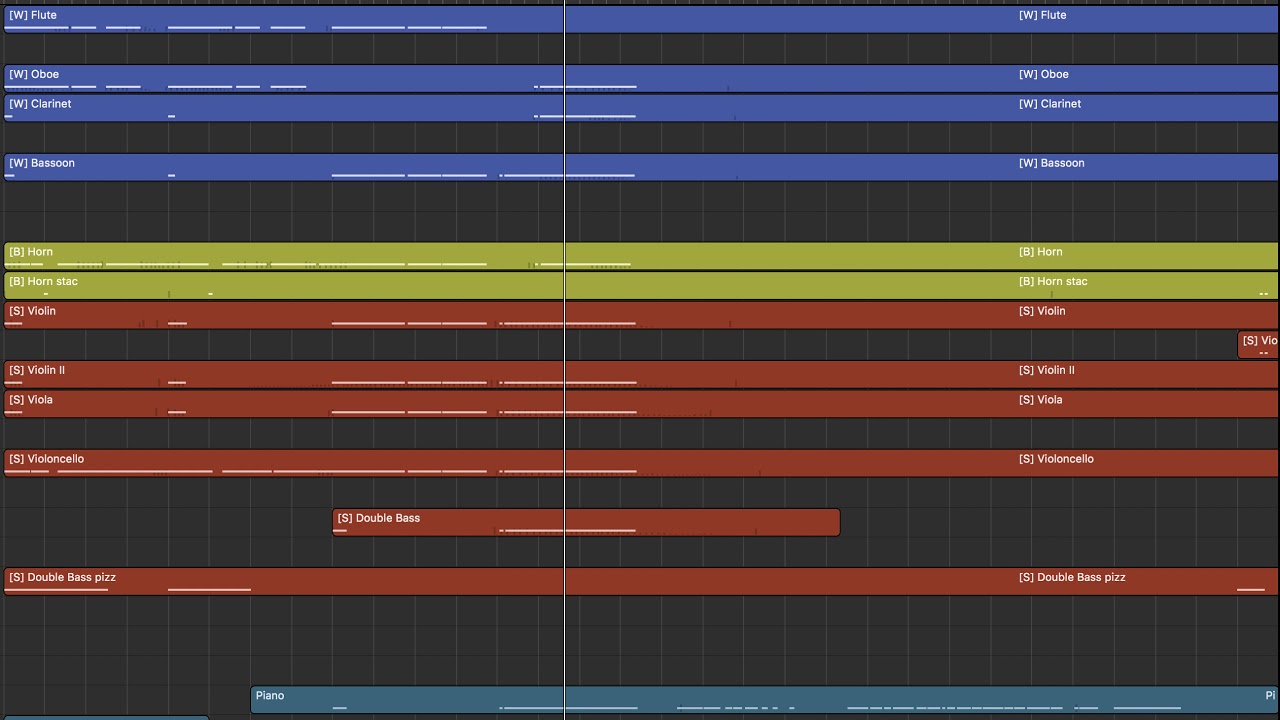Select the [B] Horn legato region above Horn stac
The width and height of the screenshot is (1280, 720).
(641, 256)
